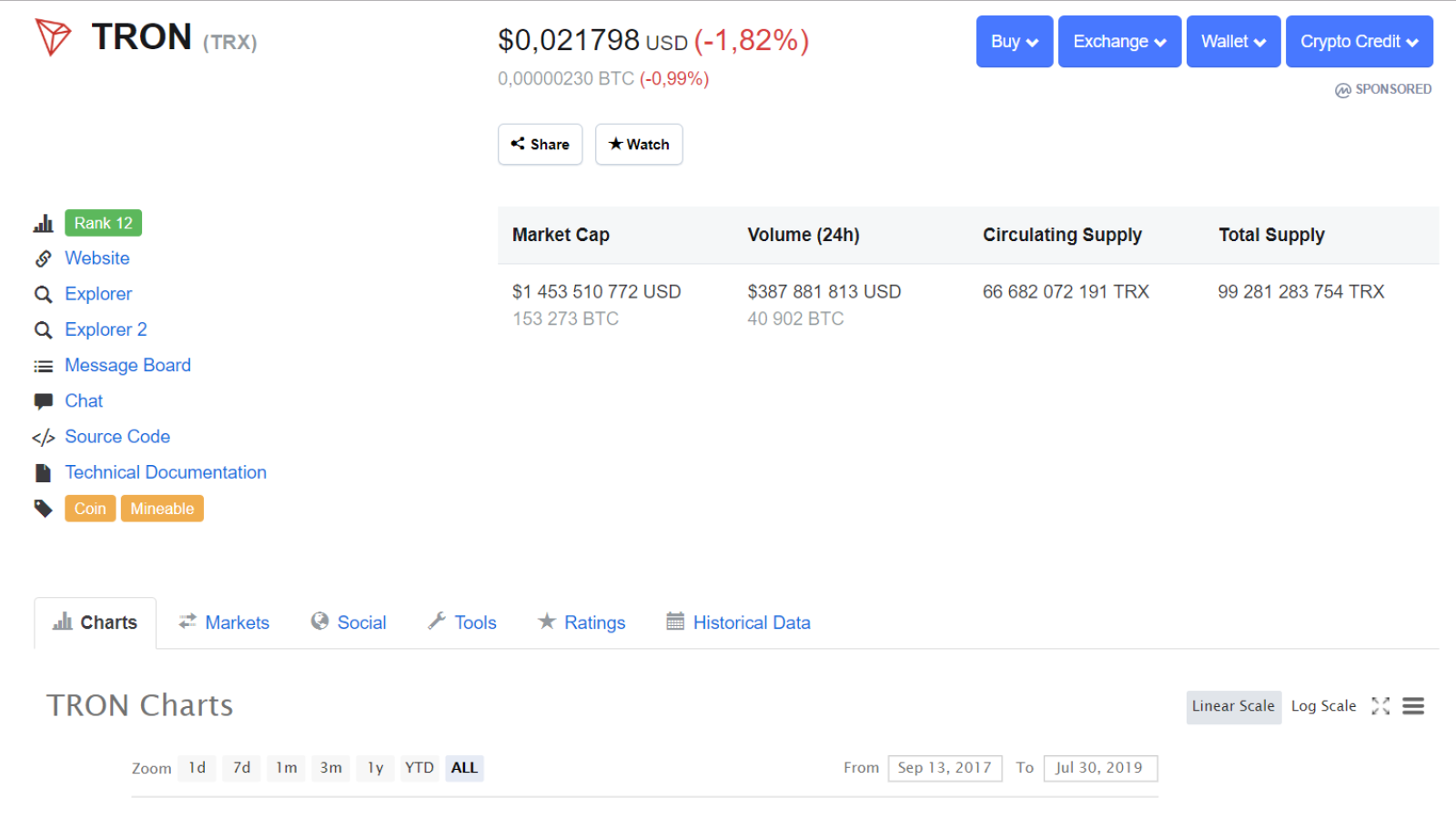Click the Total Supply header
The width and height of the screenshot is (1456, 819).
click(1271, 235)
